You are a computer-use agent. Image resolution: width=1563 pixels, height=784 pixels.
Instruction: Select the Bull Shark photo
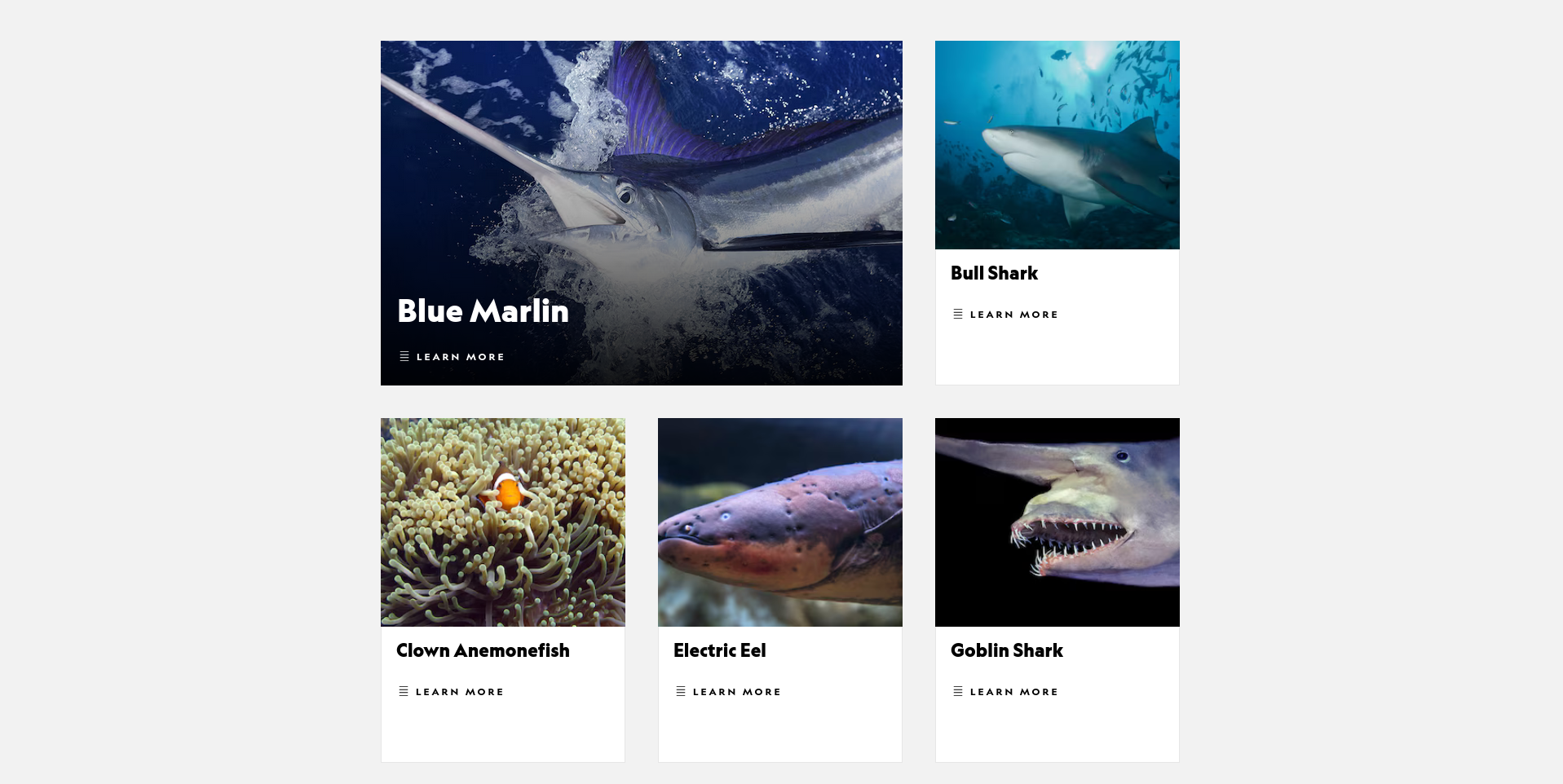click(x=1057, y=145)
